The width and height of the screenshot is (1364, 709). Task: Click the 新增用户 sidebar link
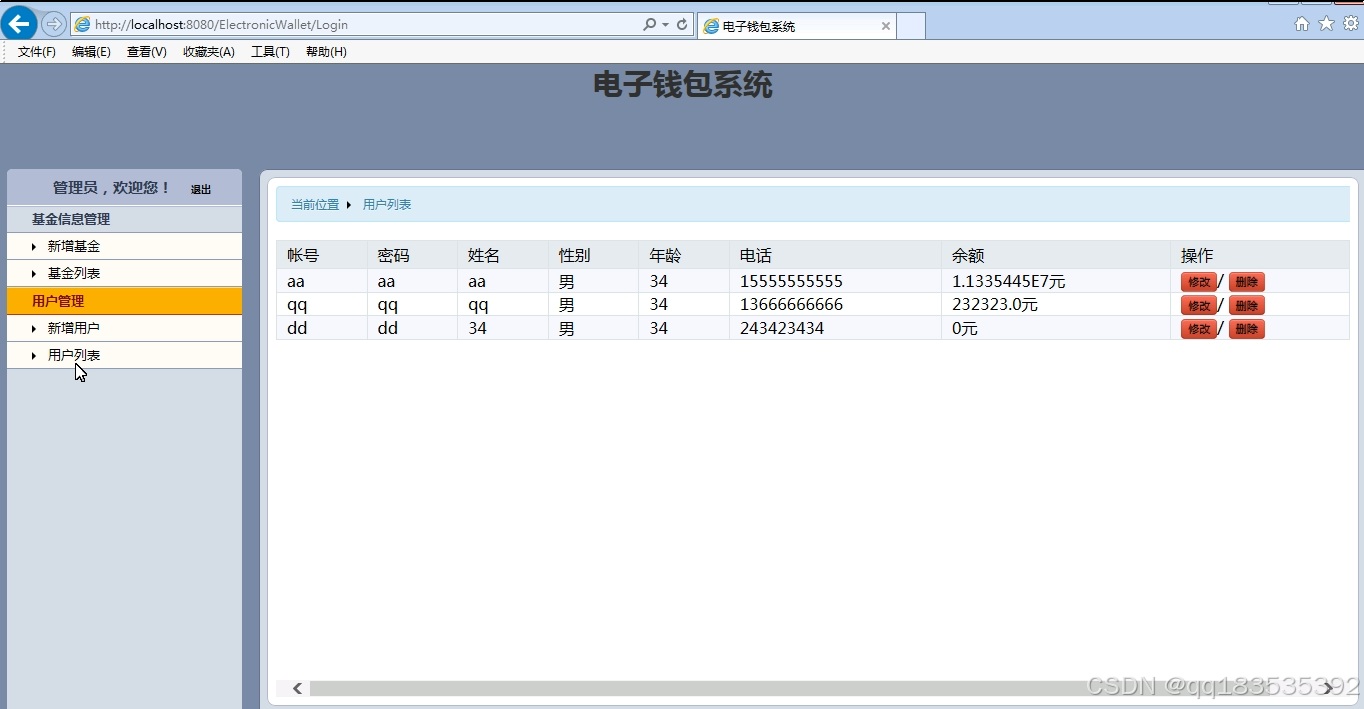tap(75, 327)
